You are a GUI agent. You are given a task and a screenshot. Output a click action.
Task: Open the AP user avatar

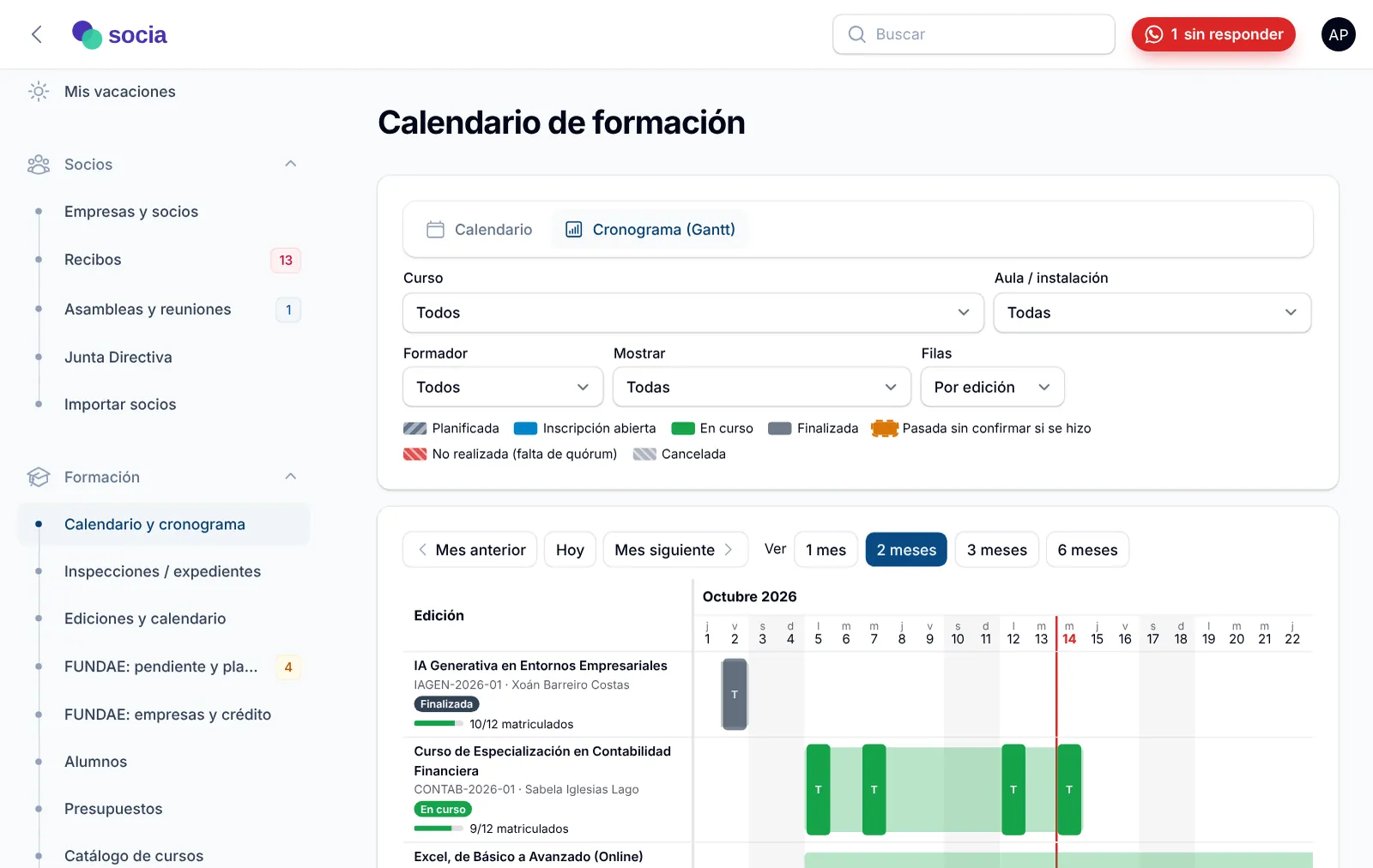tap(1338, 34)
